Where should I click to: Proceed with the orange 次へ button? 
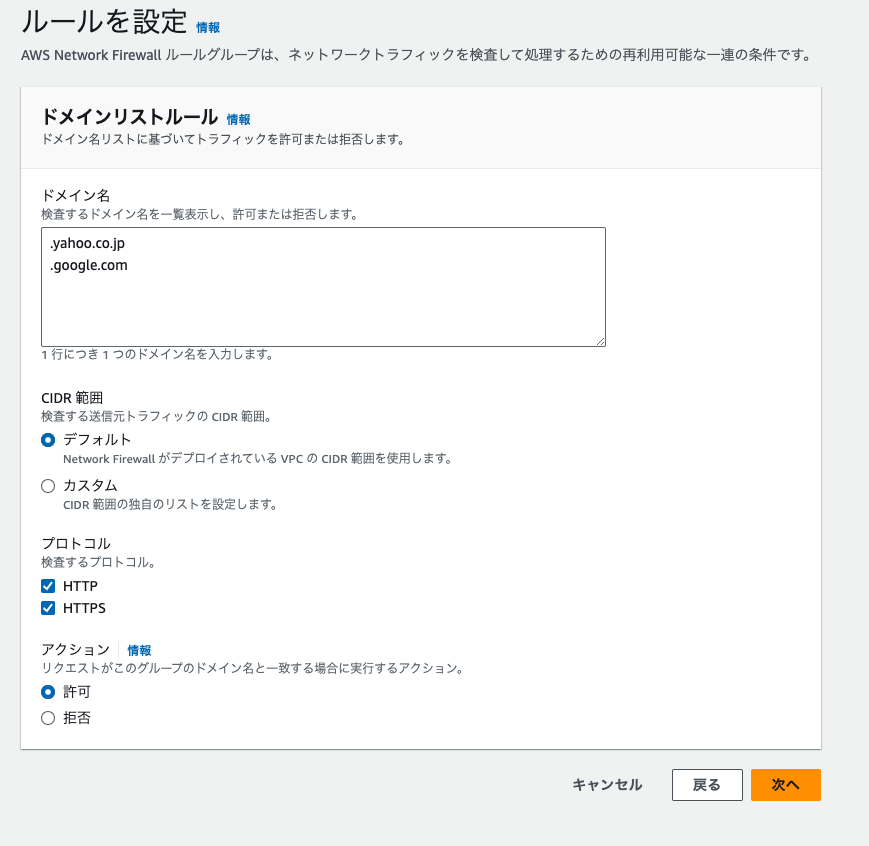click(785, 785)
